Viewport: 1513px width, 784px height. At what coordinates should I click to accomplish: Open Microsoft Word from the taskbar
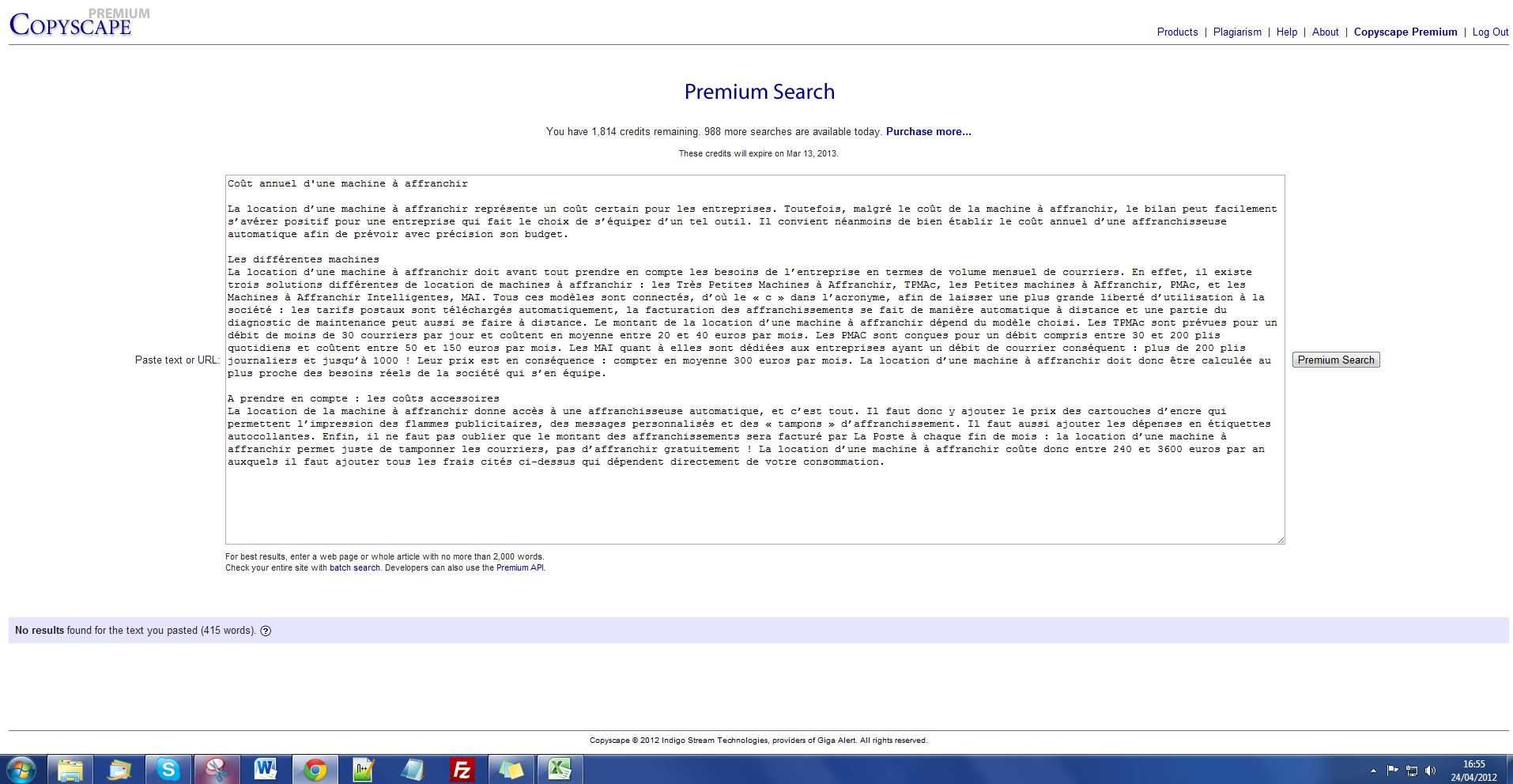pos(266,769)
